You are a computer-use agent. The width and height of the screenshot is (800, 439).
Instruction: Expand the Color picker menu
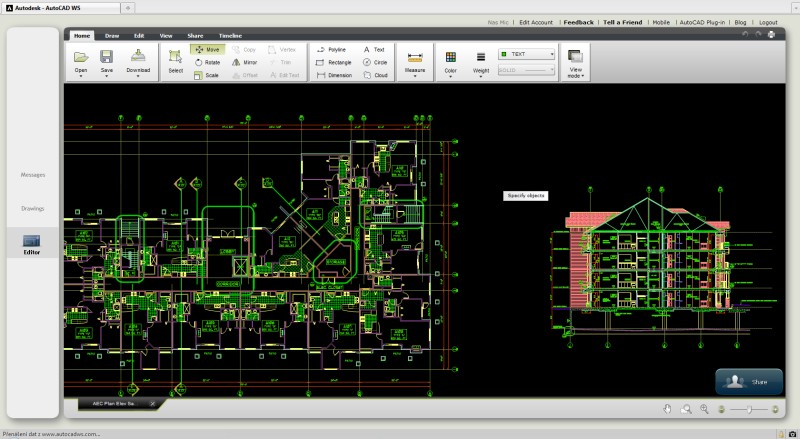(451, 63)
